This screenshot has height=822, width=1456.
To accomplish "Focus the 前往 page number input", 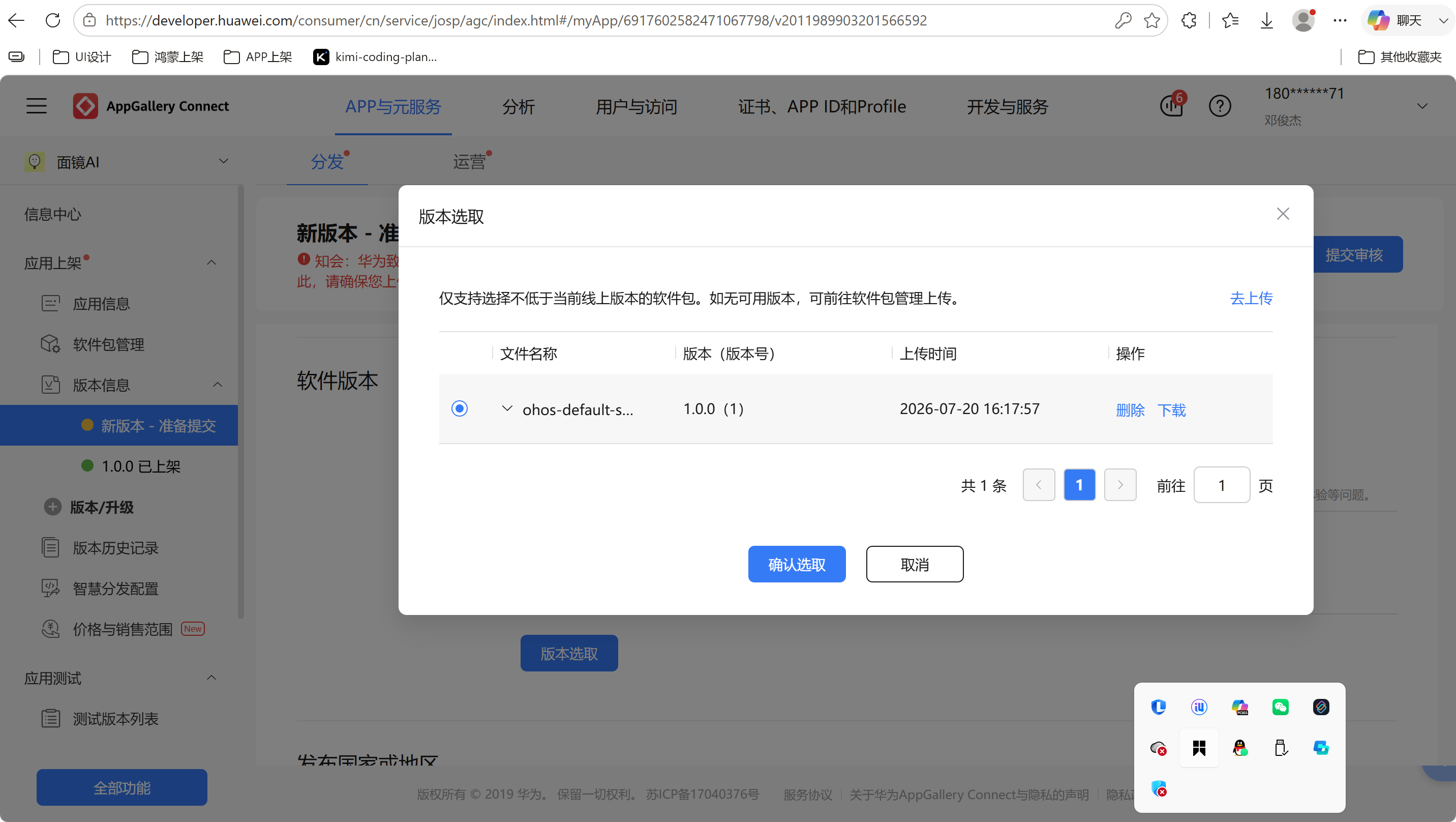I will tap(1222, 485).
